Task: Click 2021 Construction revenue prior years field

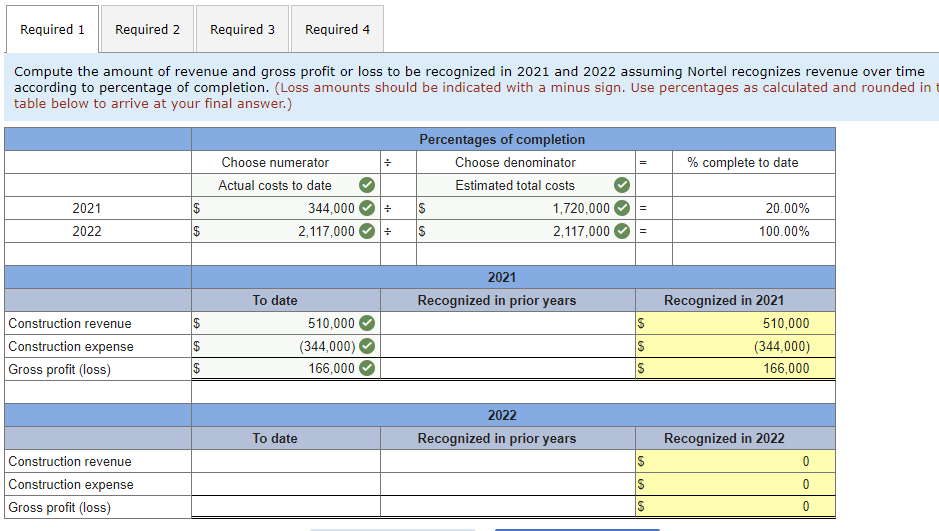Action: click(508, 323)
